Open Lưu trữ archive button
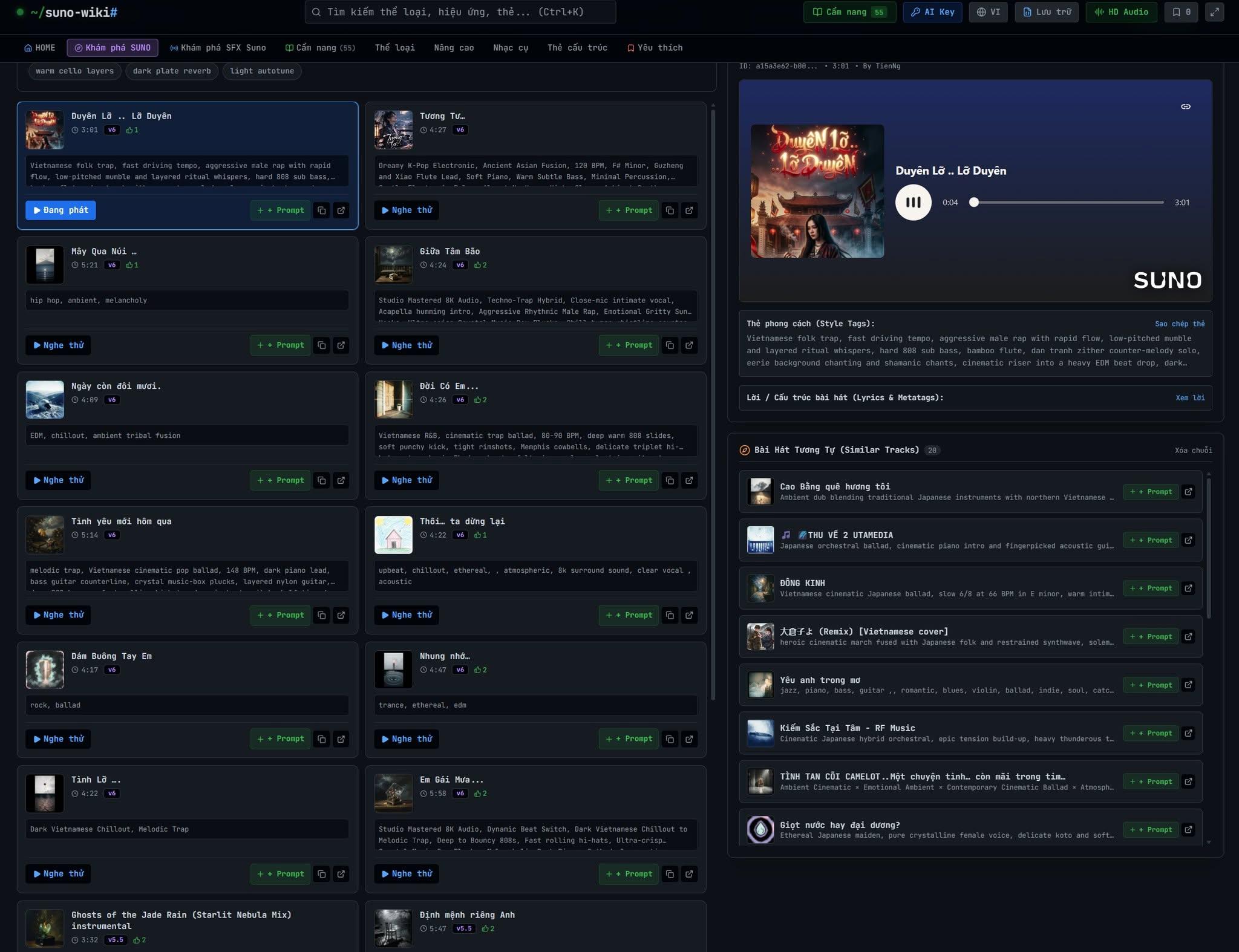The image size is (1239, 952). pyautogui.click(x=1047, y=12)
